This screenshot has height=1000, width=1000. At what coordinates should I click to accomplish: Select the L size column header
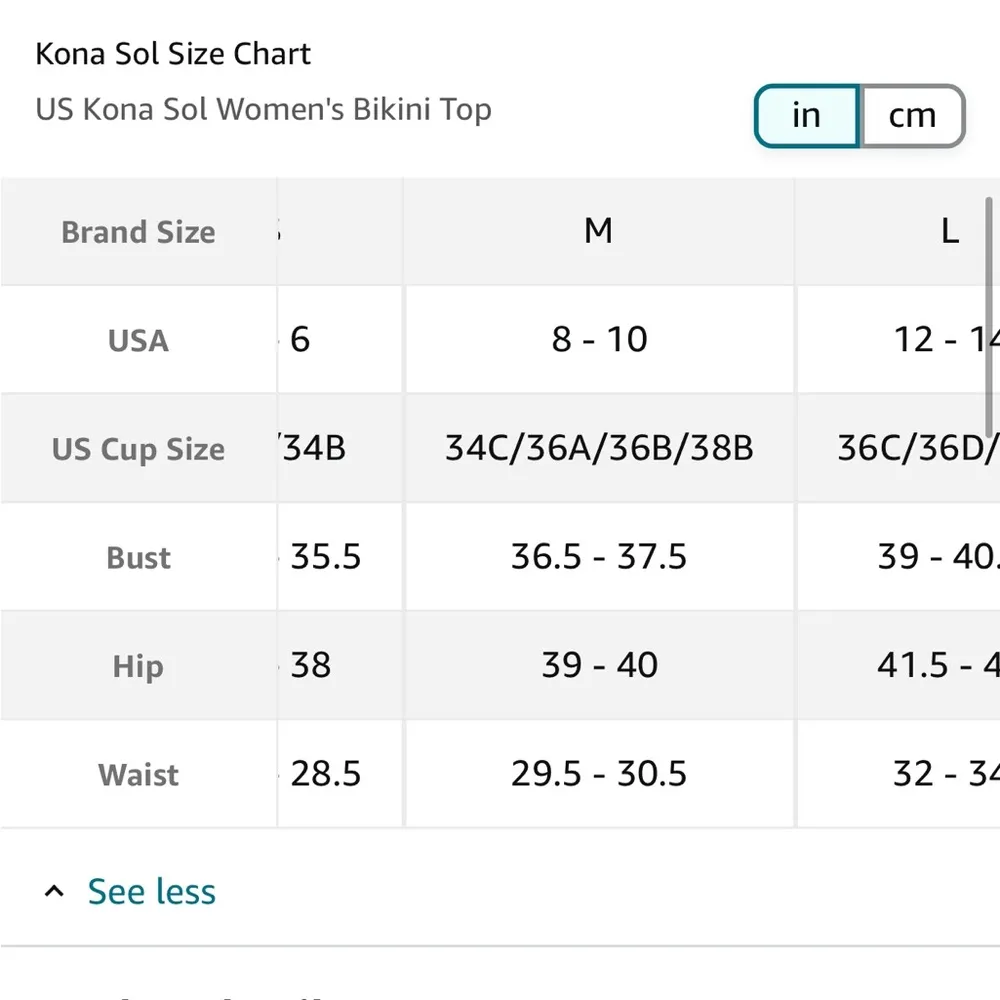(x=948, y=231)
